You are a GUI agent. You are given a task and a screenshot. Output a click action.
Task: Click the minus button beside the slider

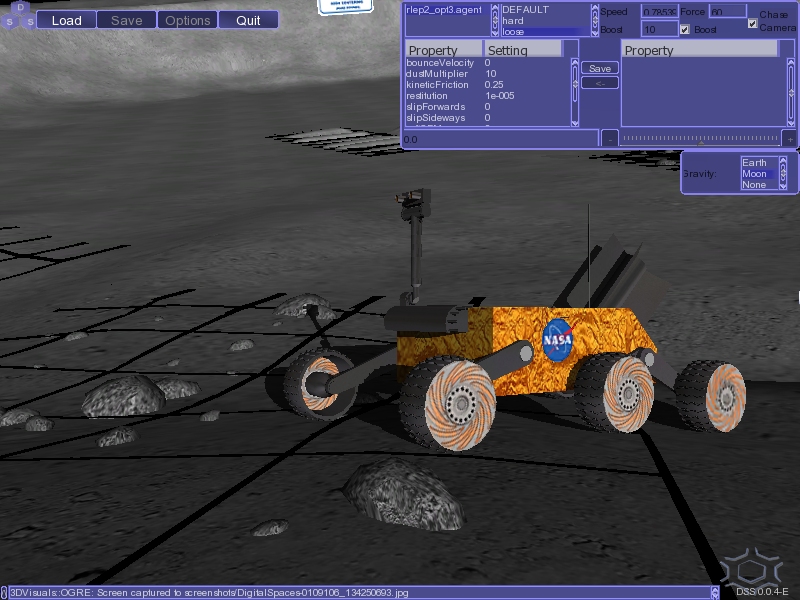point(610,139)
